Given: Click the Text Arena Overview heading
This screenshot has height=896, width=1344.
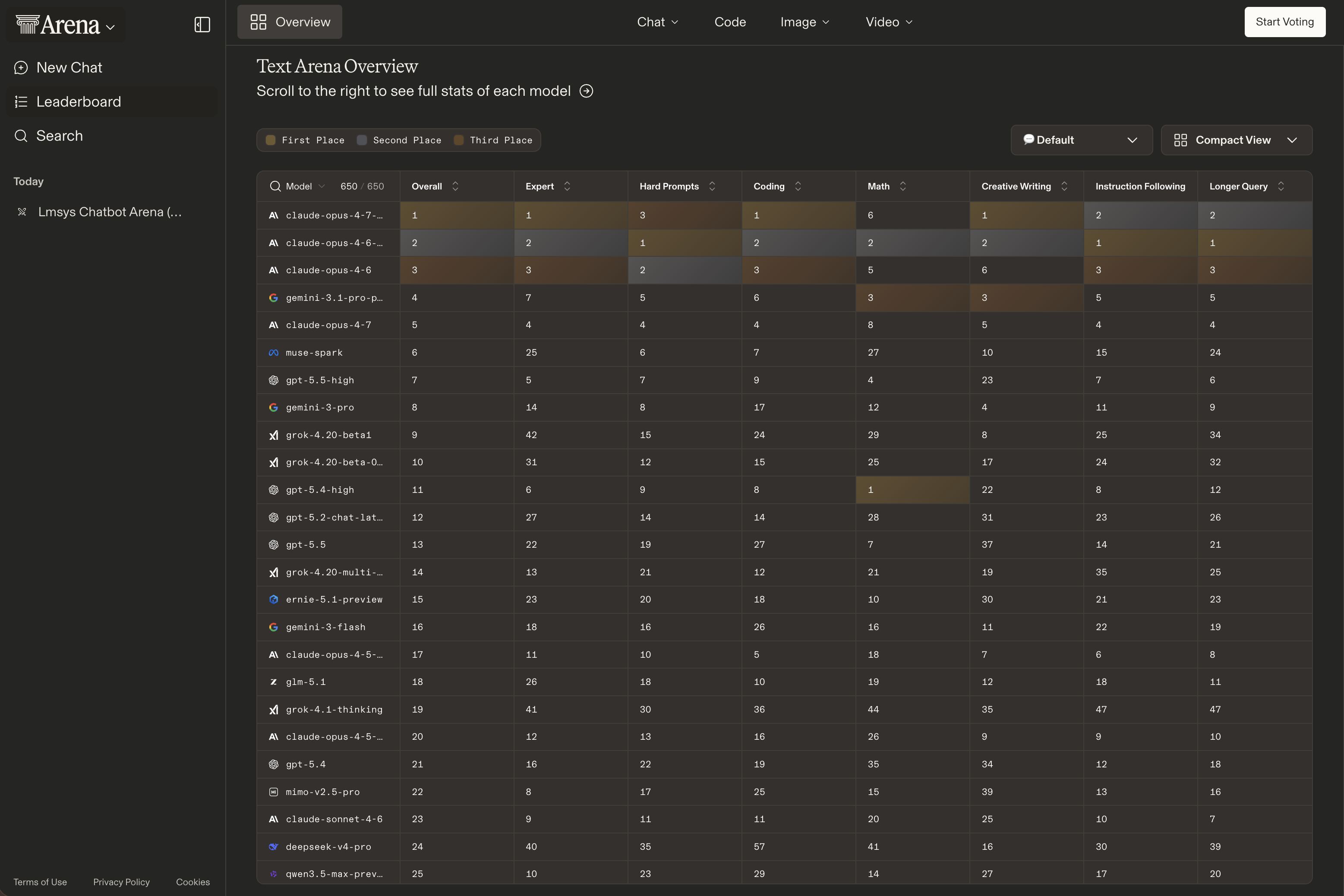Looking at the screenshot, I should pos(337,66).
